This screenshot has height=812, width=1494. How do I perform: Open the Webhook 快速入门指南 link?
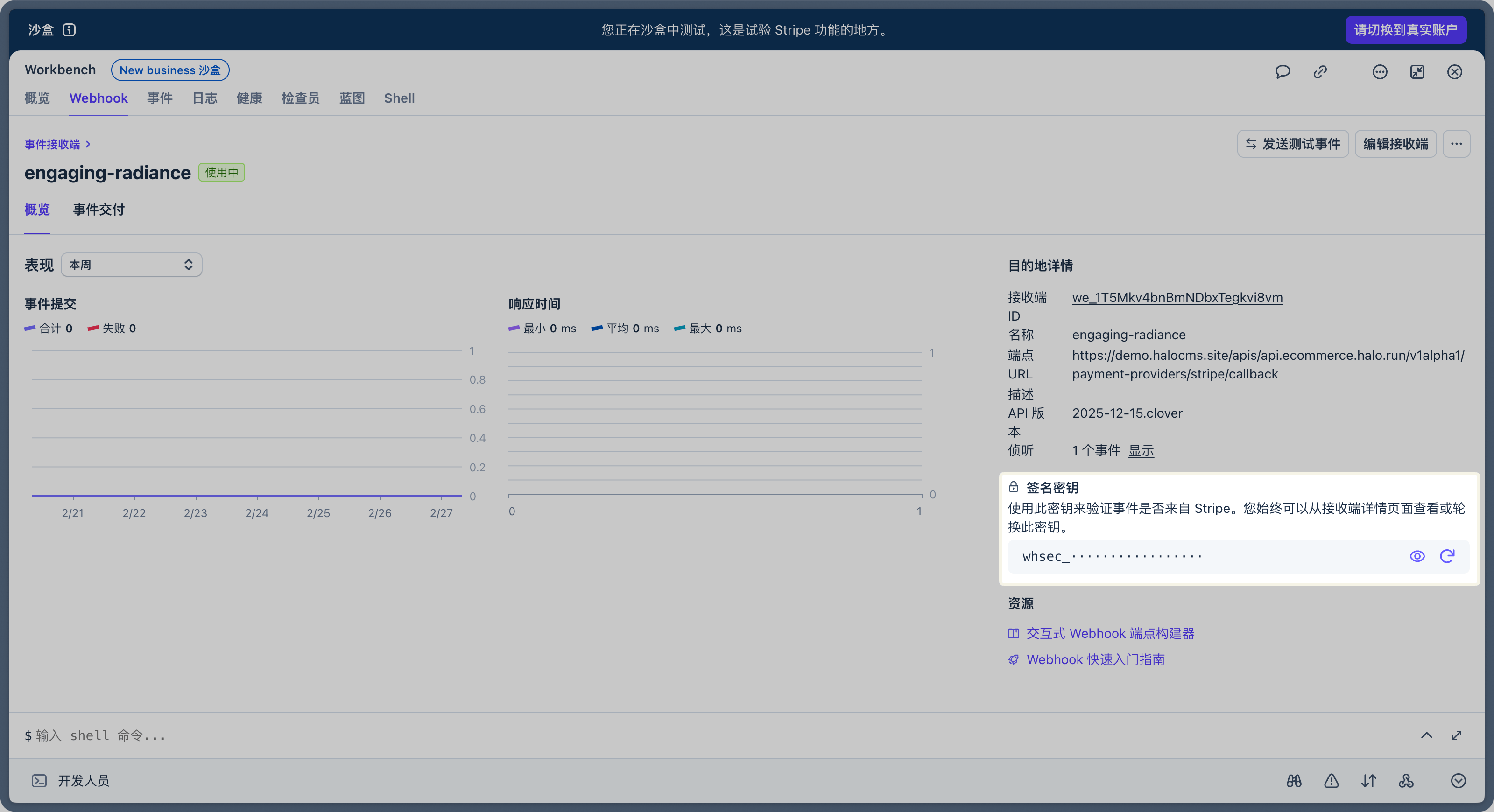tap(1095, 659)
